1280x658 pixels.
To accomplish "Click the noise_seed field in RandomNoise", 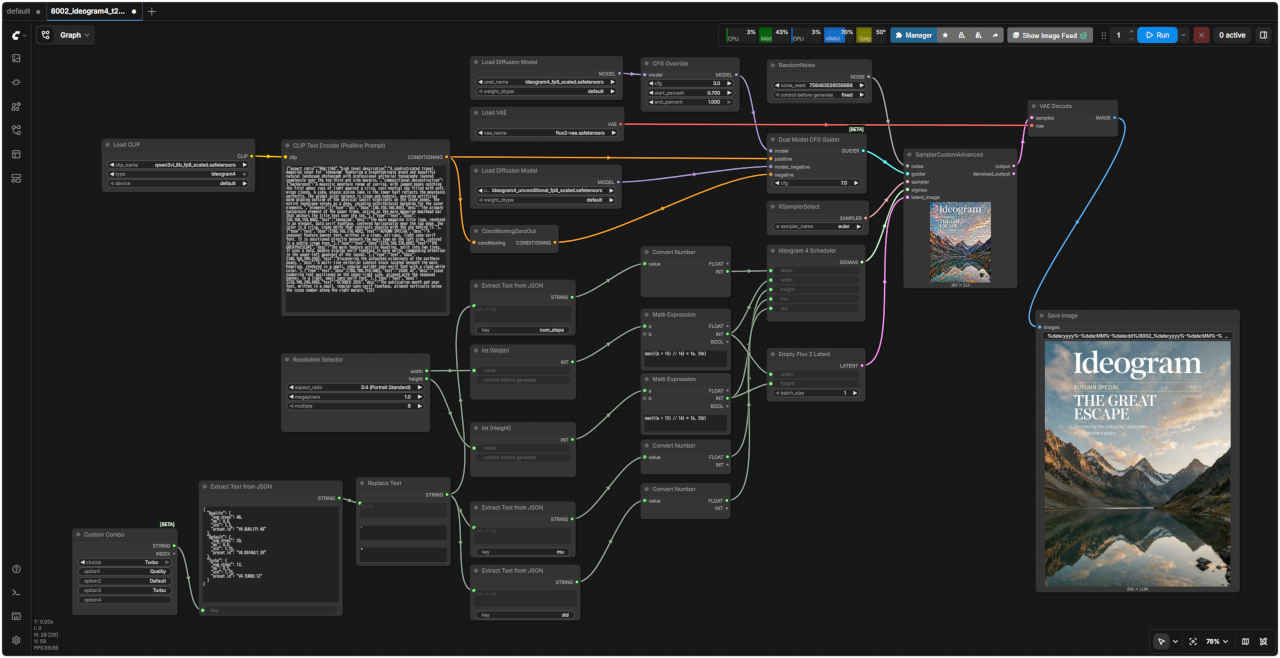I will (x=818, y=85).
